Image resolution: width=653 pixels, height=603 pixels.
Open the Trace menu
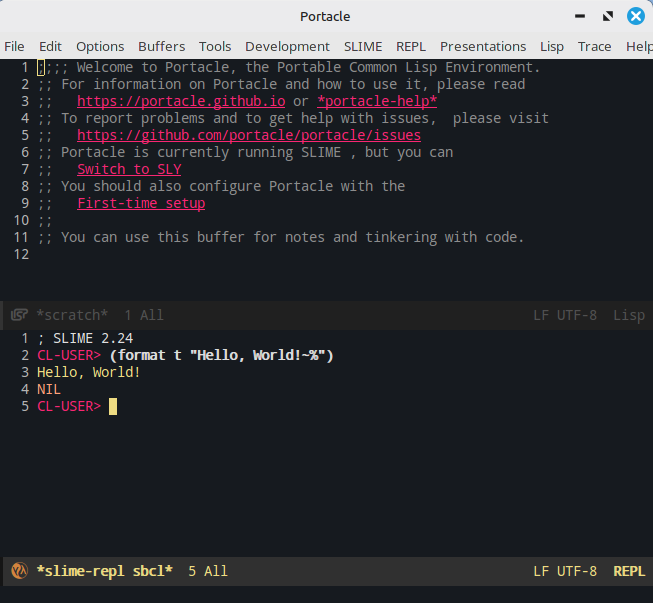coord(594,46)
